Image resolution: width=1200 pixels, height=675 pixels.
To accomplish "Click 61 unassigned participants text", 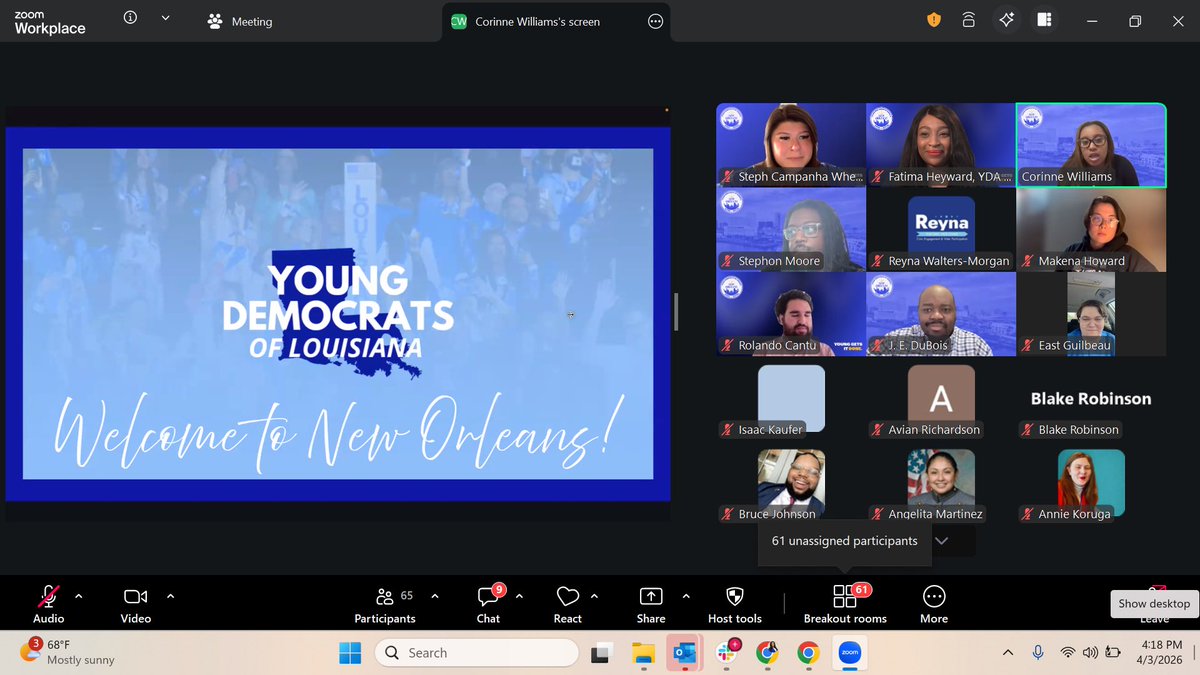I will [x=845, y=541].
